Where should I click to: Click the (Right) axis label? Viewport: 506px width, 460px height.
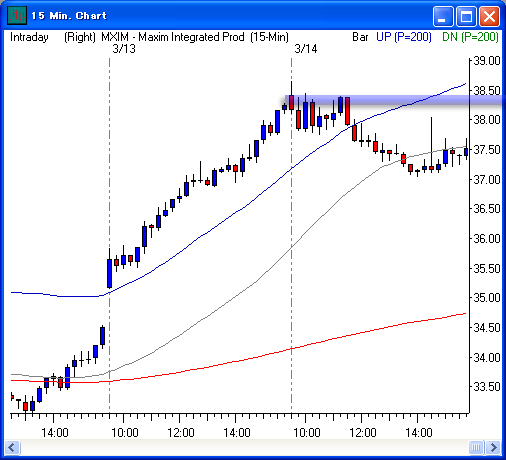tap(80, 37)
